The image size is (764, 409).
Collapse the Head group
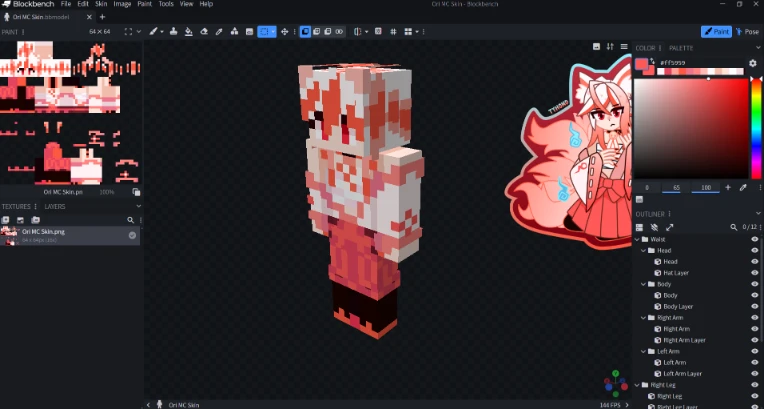click(643, 251)
